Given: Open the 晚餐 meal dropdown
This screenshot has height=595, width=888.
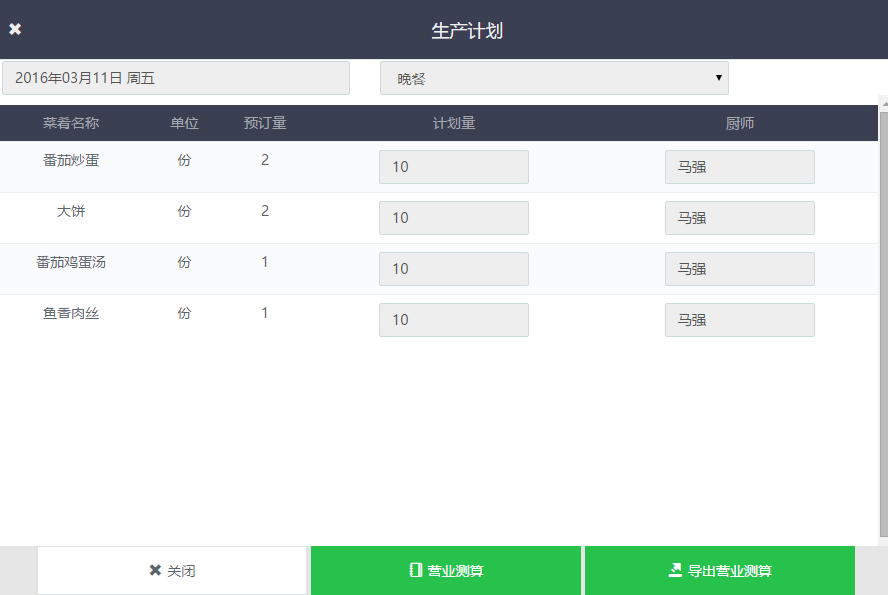Looking at the screenshot, I should click(x=554, y=78).
